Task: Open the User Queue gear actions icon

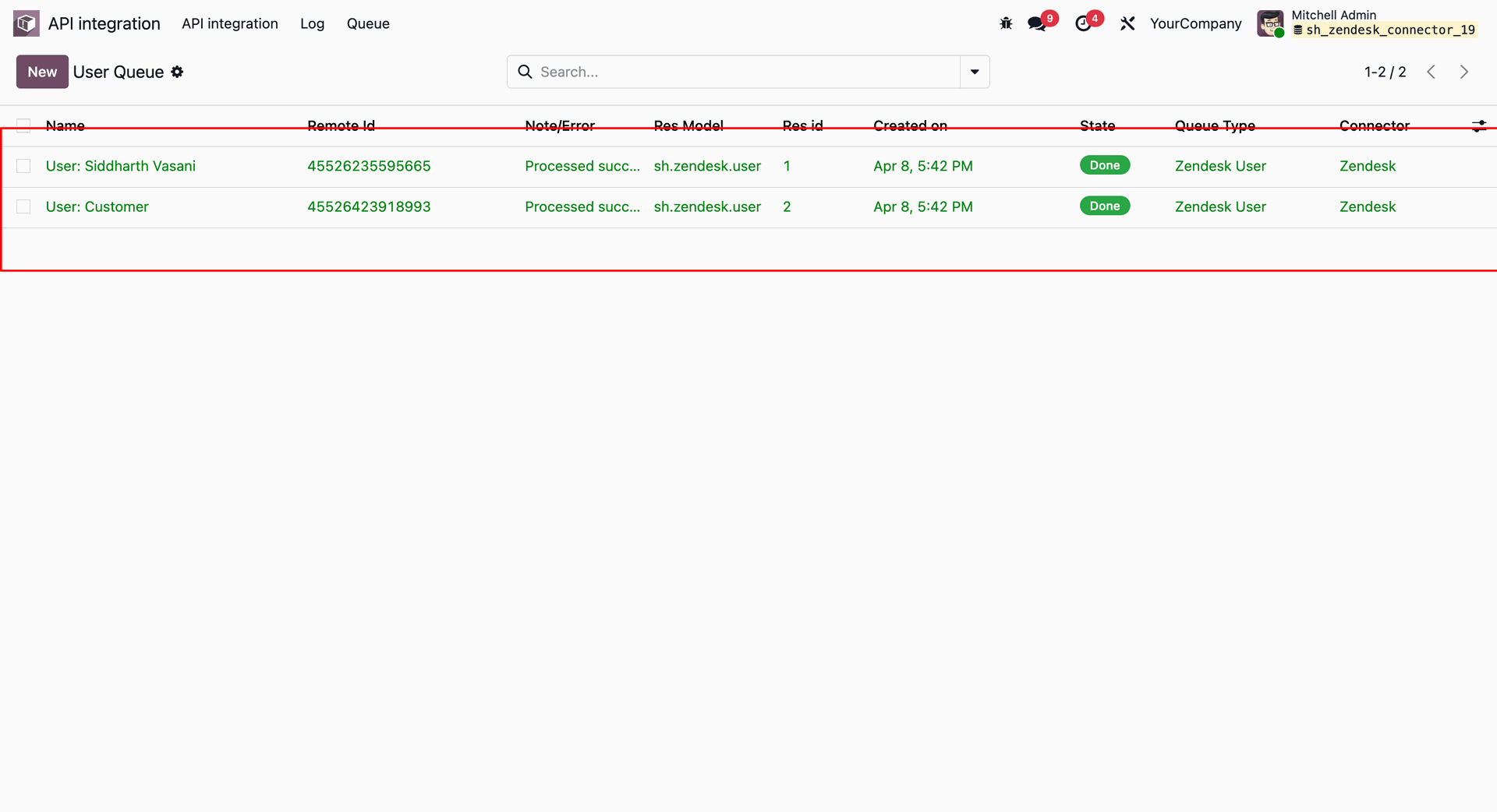Action: (x=177, y=72)
